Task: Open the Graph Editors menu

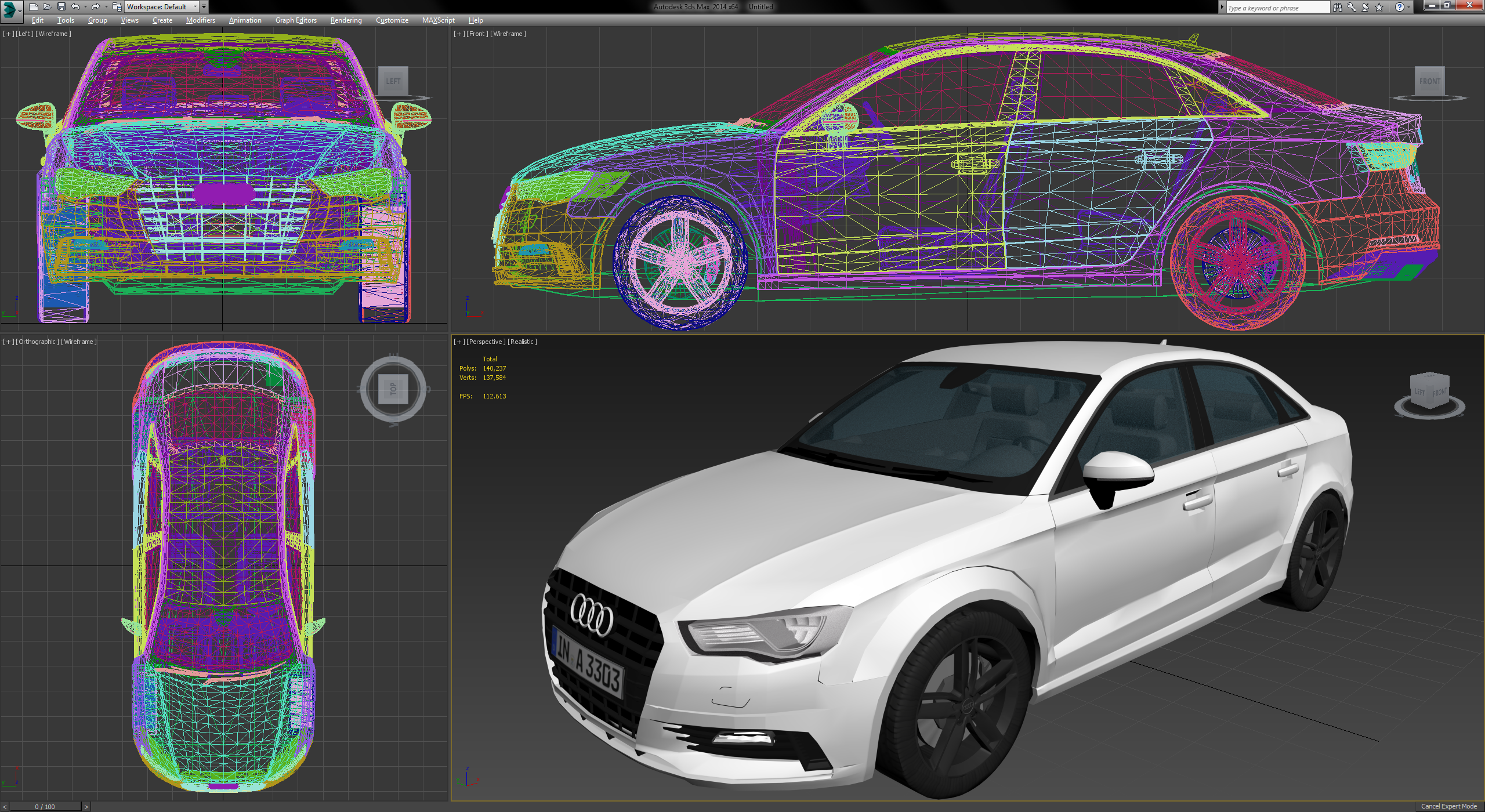Action: (x=296, y=20)
